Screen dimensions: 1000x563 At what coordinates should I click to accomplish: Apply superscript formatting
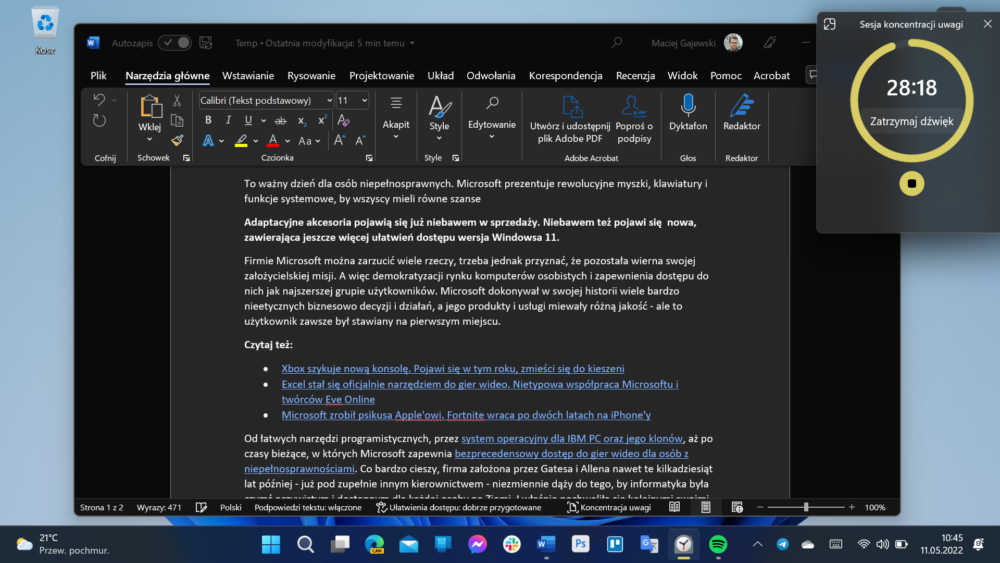pos(322,120)
